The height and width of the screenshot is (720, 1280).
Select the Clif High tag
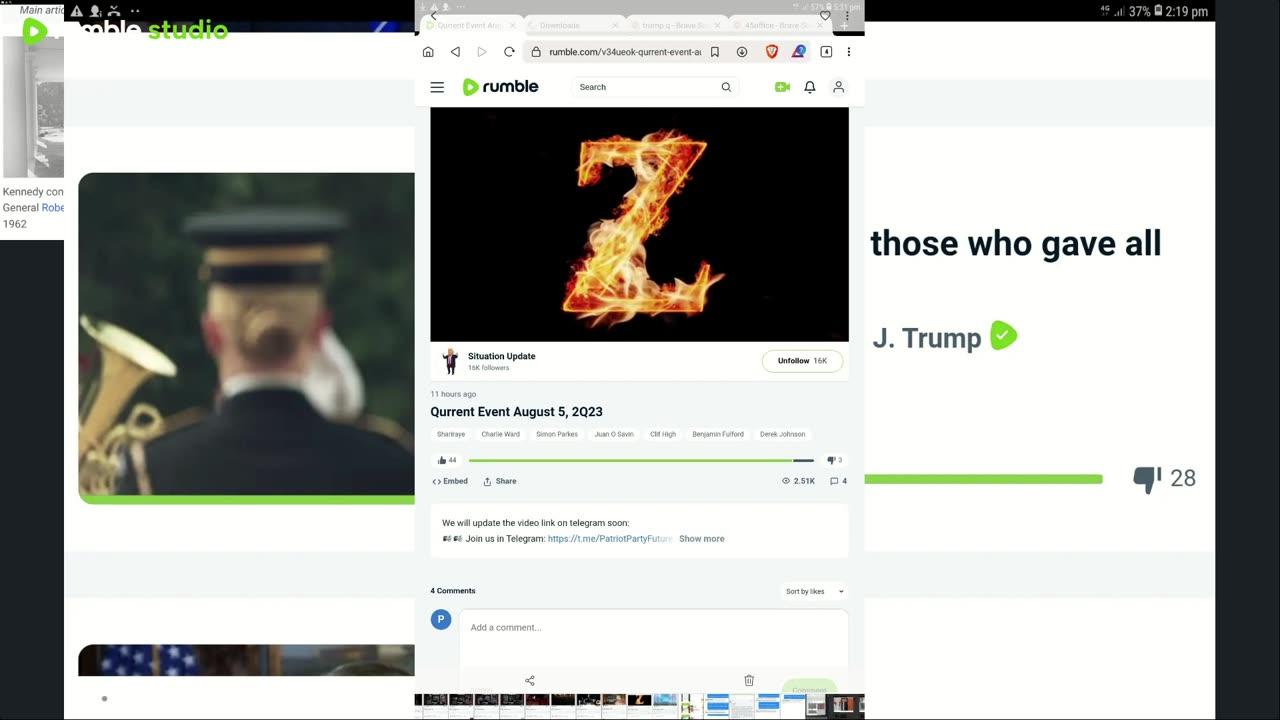click(663, 434)
